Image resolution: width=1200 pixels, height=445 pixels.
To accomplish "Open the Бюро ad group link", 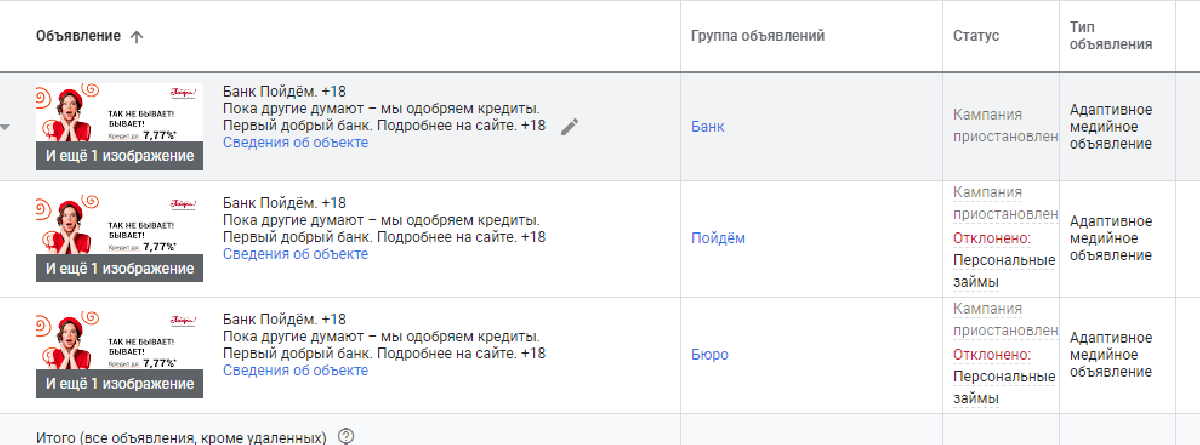I will (709, 354).
